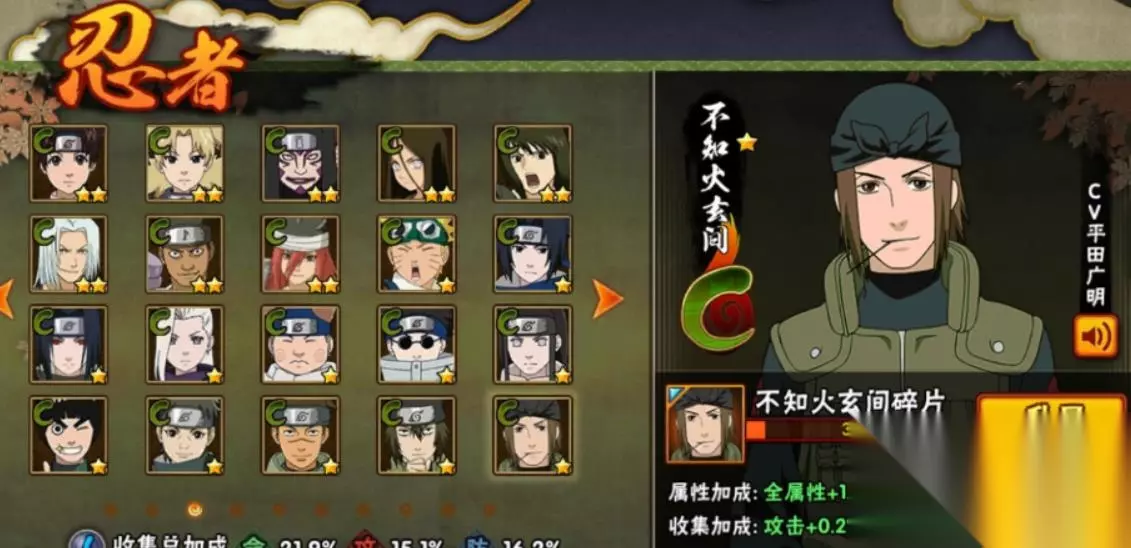Screen dimensions: 1131x548
Task: Go to previous ninja page arrow
Action: [x=6, y=299]
